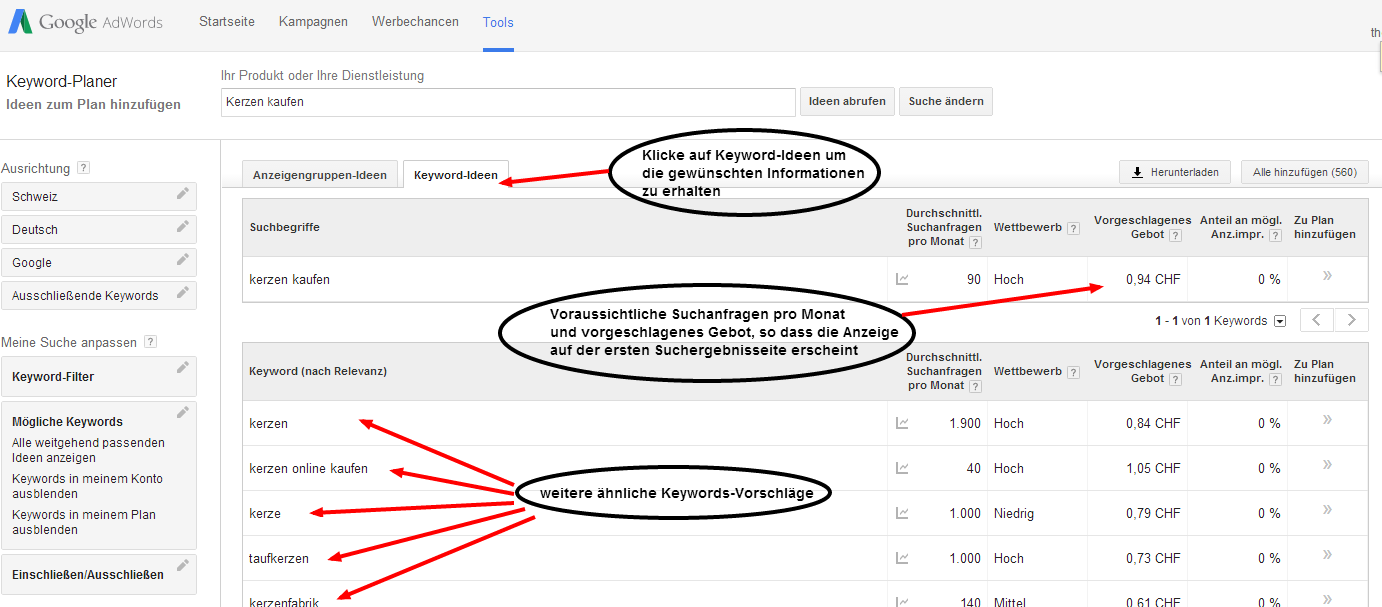Select the Deutsch language option

(99, 230)
